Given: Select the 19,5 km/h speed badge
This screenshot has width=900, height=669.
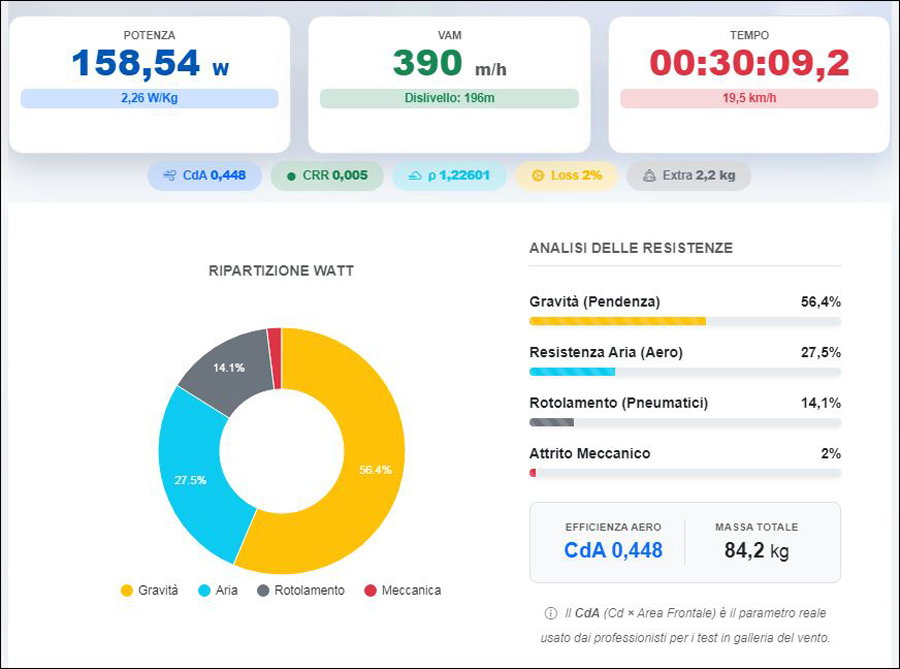Looking at the screenshot, I should pyautogui.click(x=749, y=98).
